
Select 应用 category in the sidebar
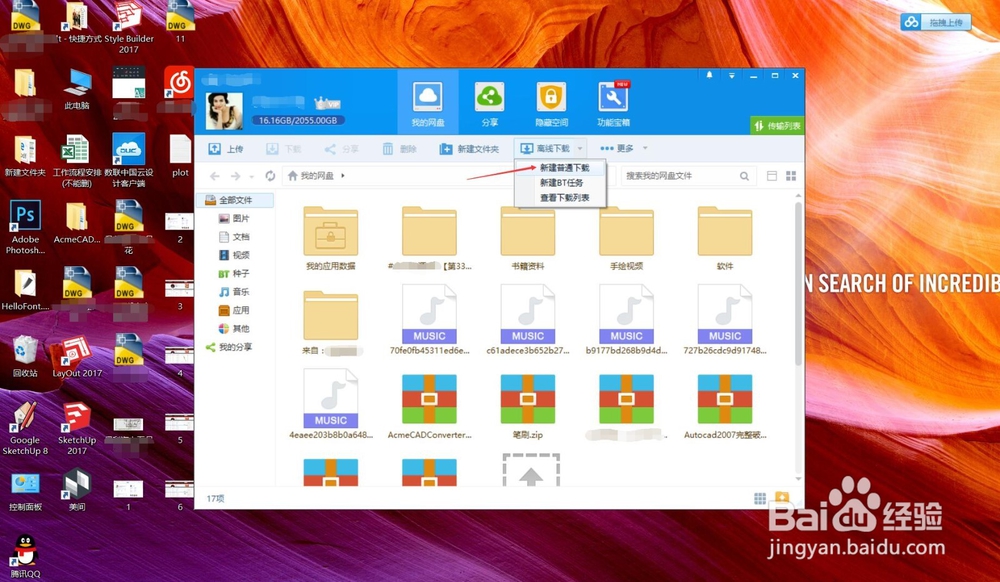point(235,310)
